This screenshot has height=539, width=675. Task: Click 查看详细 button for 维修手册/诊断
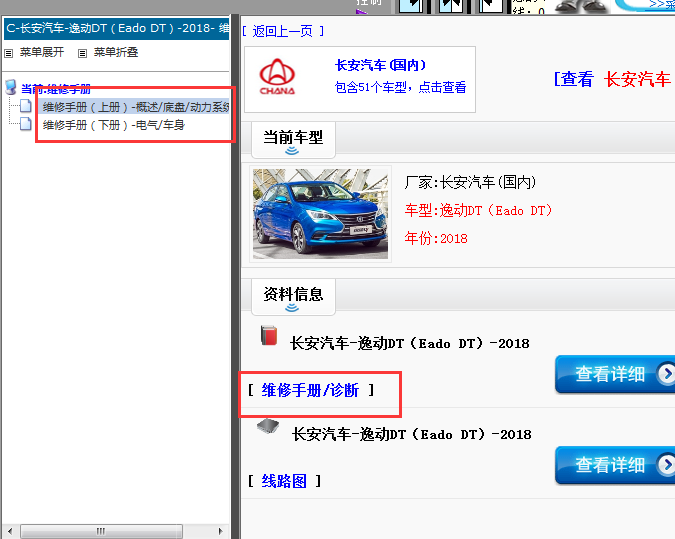(615, 374)
